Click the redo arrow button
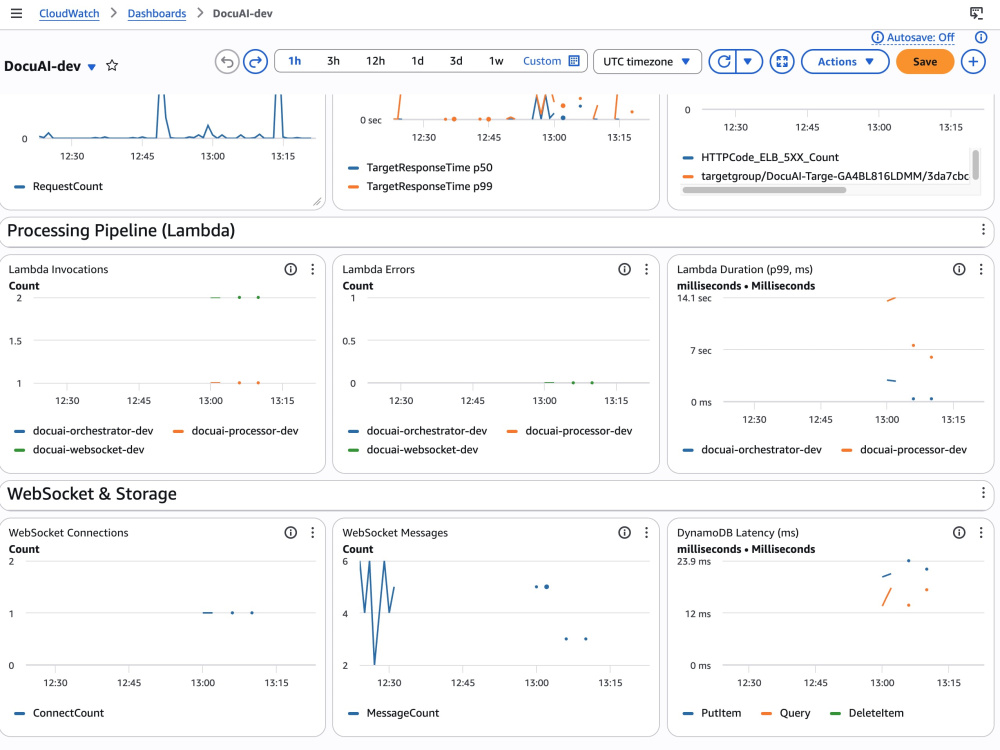This screenshot has height=750, width=1000. pos(256,62)
